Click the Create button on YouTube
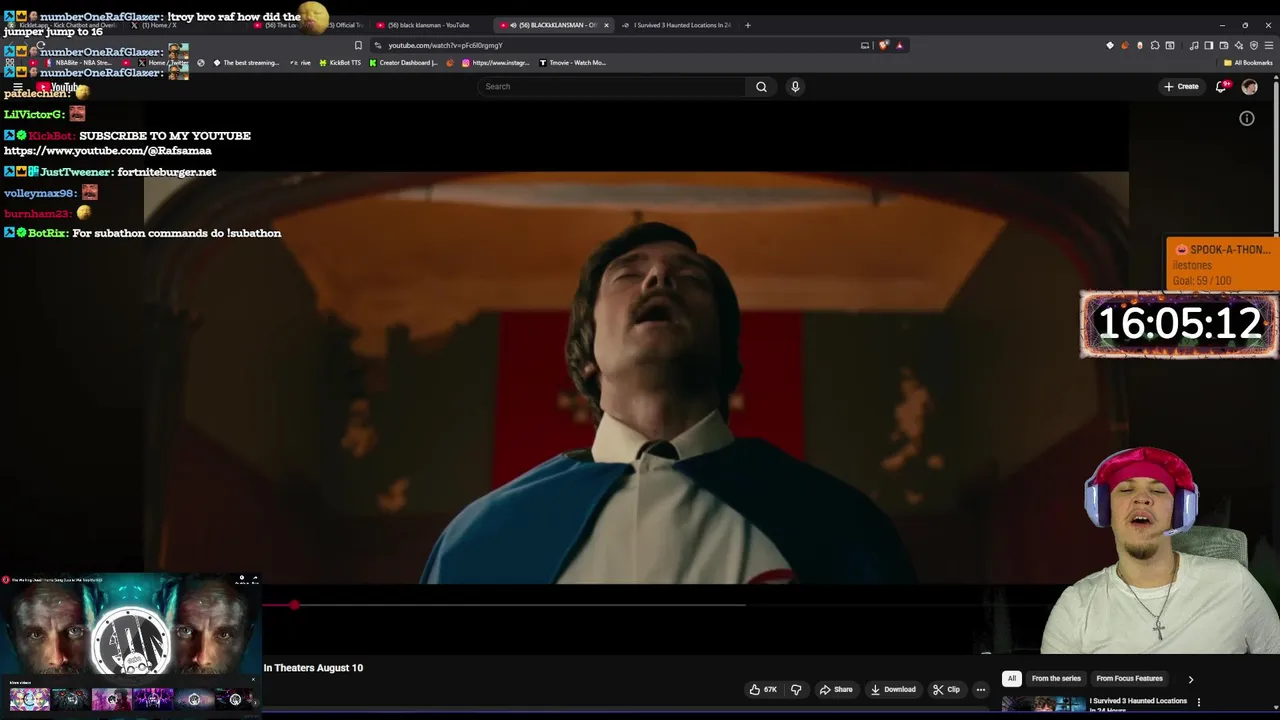Viewport: 1280px width, 720px height. point(1181,86)
